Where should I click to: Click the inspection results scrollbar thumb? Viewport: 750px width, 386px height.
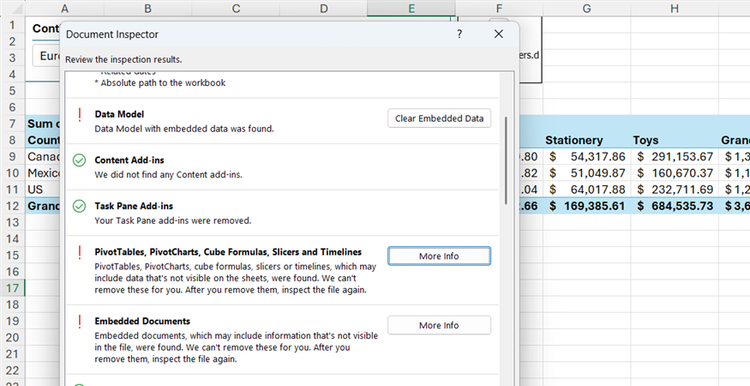pos(506,160)
